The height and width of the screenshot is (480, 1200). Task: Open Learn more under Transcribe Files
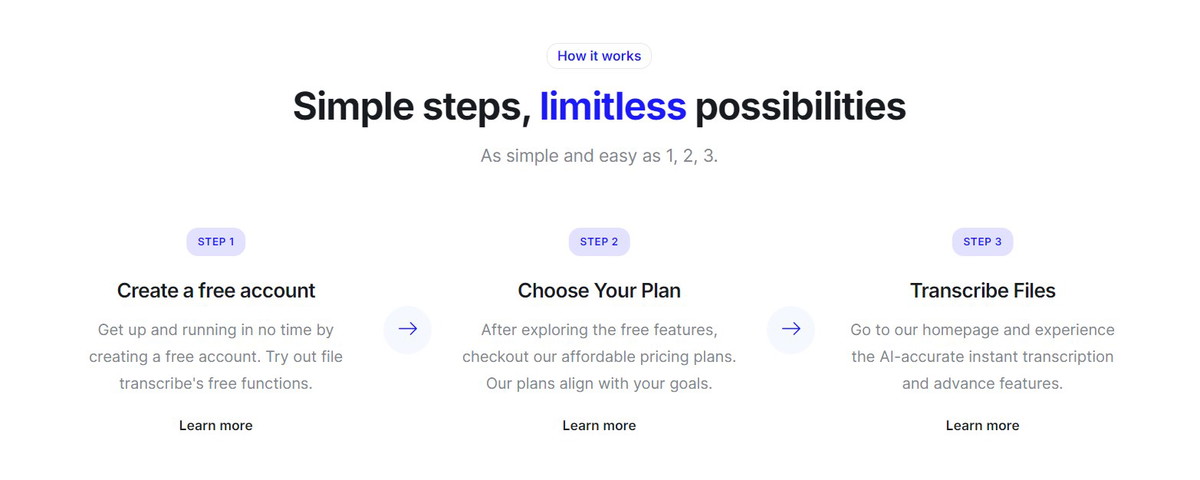click(983, 425)
